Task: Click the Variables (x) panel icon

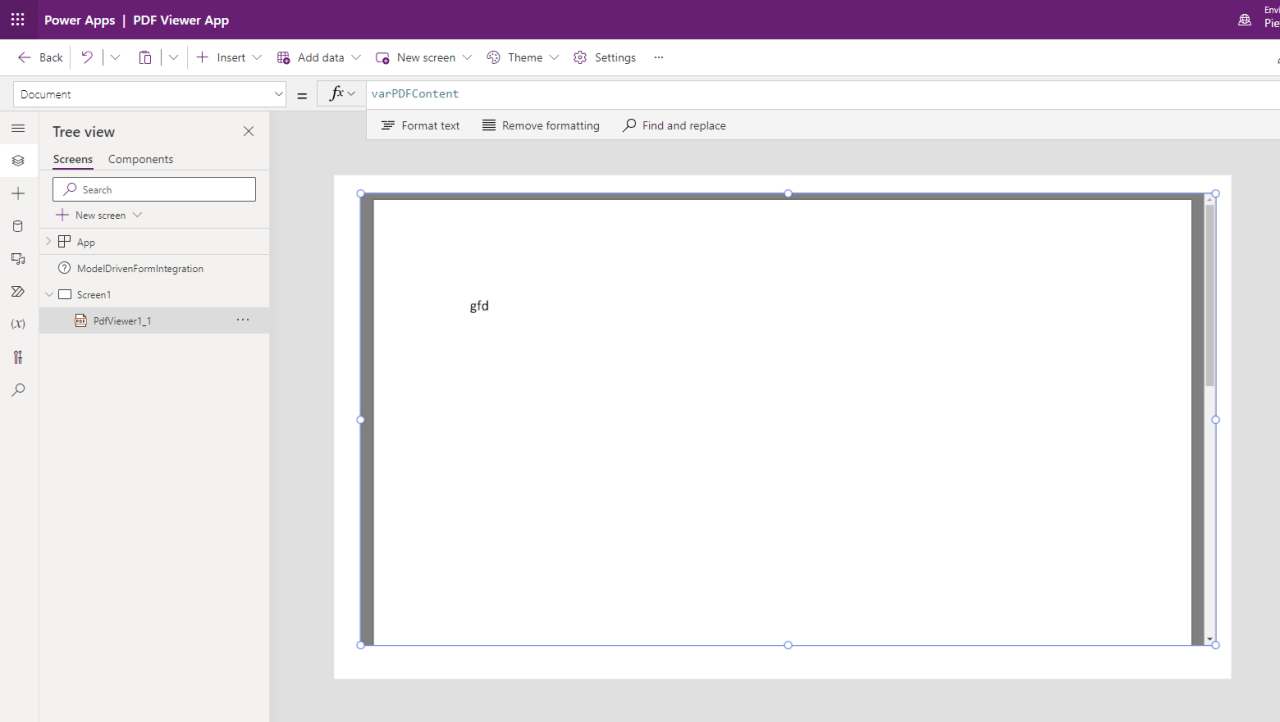Action: (18, 323)
